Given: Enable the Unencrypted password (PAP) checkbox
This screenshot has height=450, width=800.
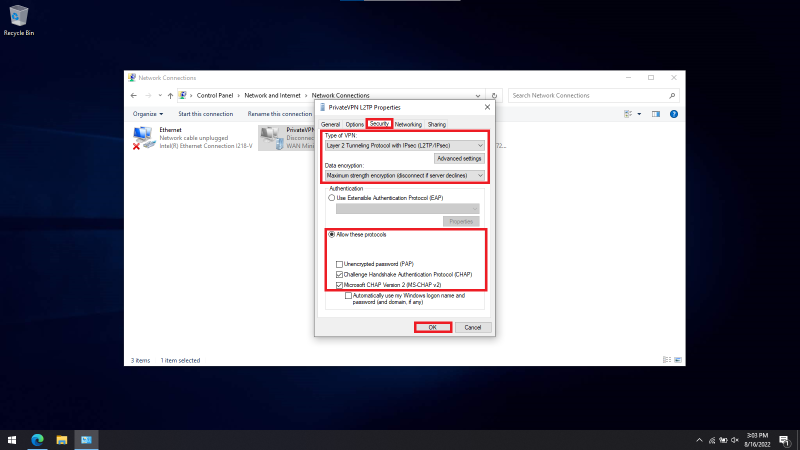Looking at the screenshot, I should point(339,264).
